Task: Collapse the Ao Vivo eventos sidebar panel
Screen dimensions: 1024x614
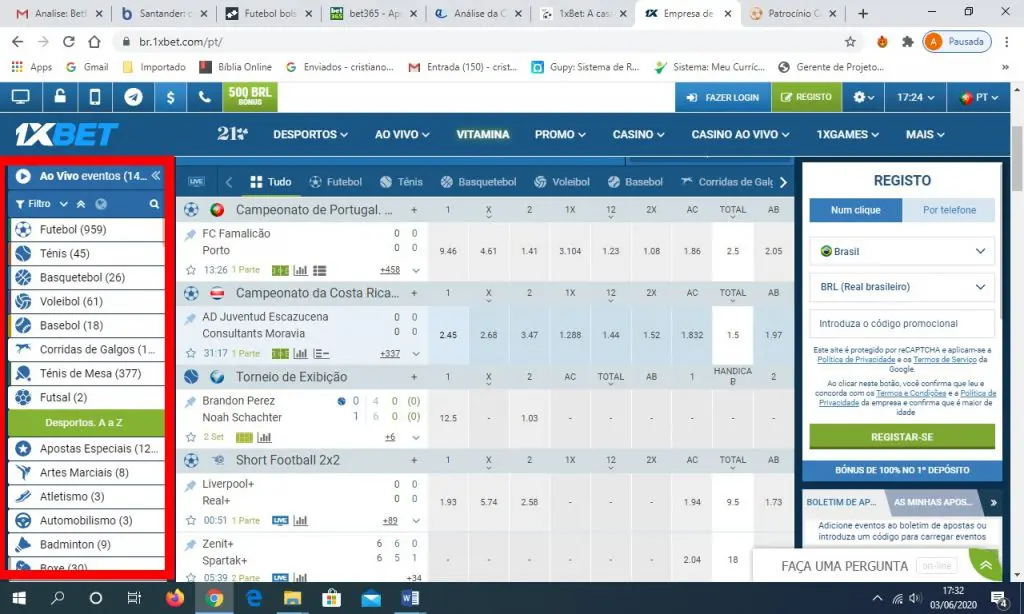Action: tap(156, 176)
